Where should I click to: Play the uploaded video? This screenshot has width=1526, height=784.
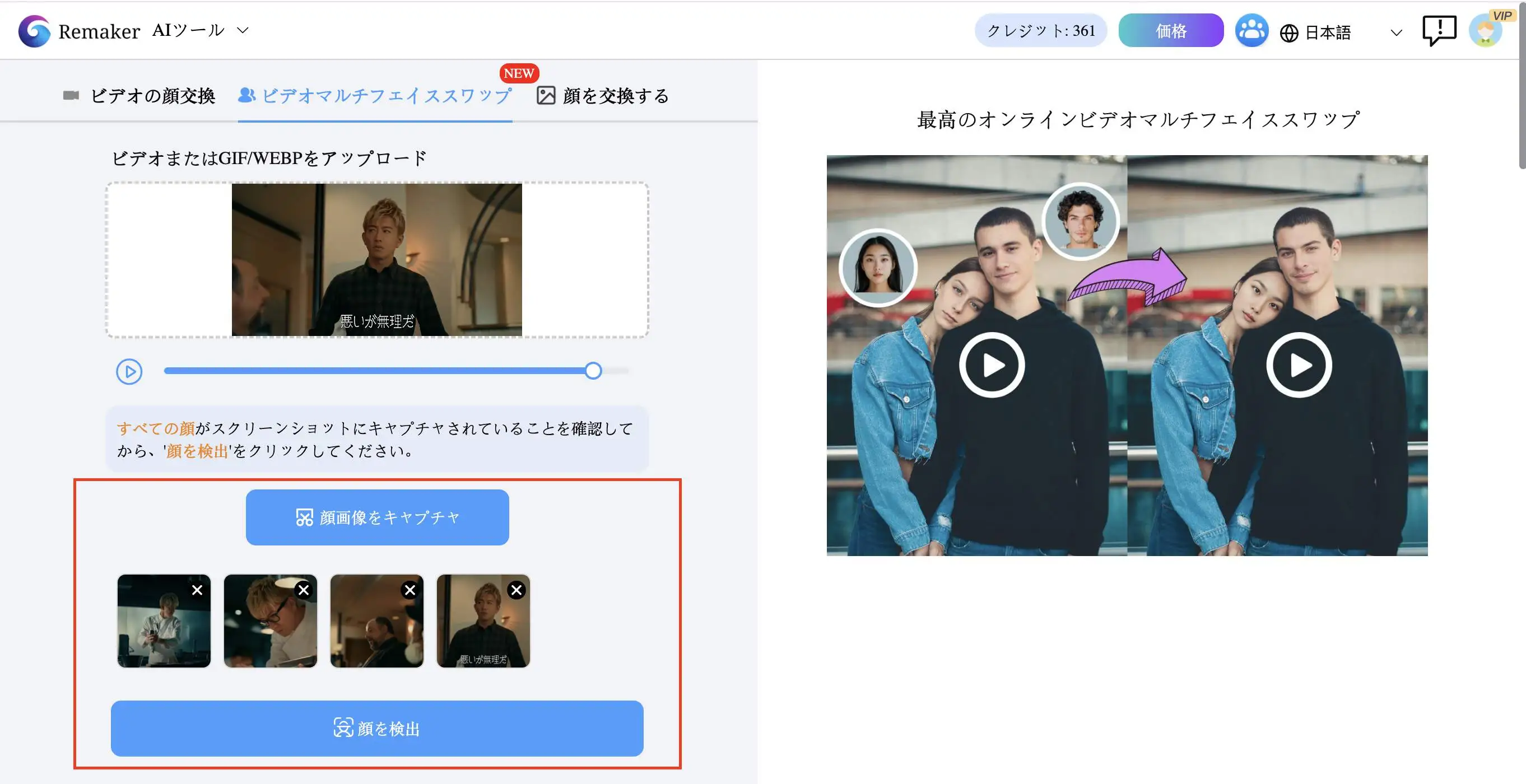(x=129, y=372)
